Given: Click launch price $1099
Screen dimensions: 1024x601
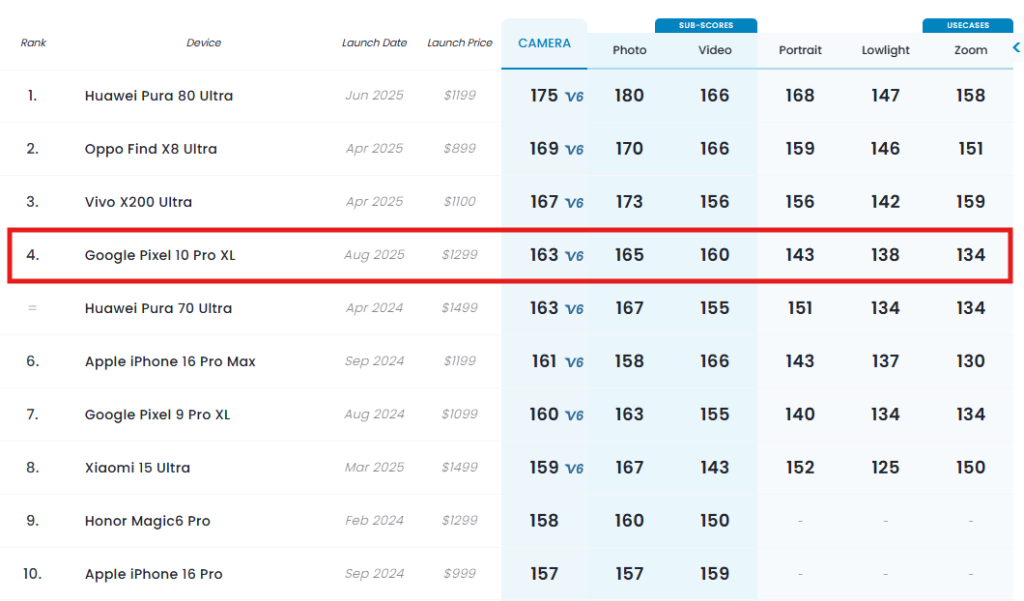Looking at the screenshot, I should (460, 414).
